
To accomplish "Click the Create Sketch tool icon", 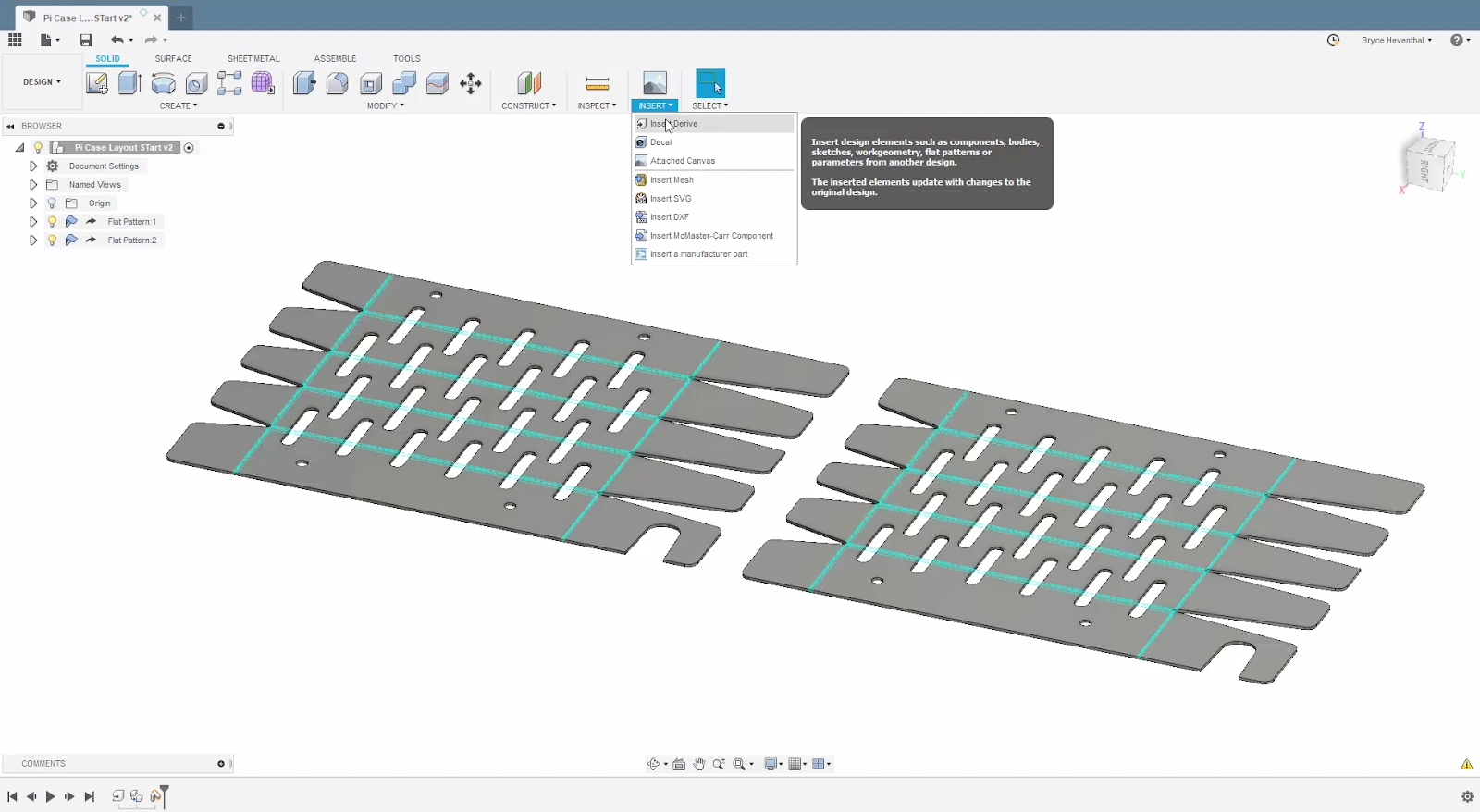I will 97,83.
